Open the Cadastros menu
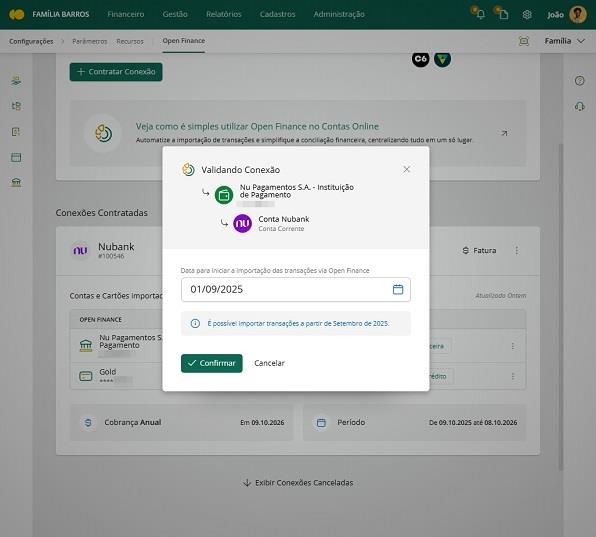This screenshot has width=596, height=537. pyautogui.click(x=277, y=14)
